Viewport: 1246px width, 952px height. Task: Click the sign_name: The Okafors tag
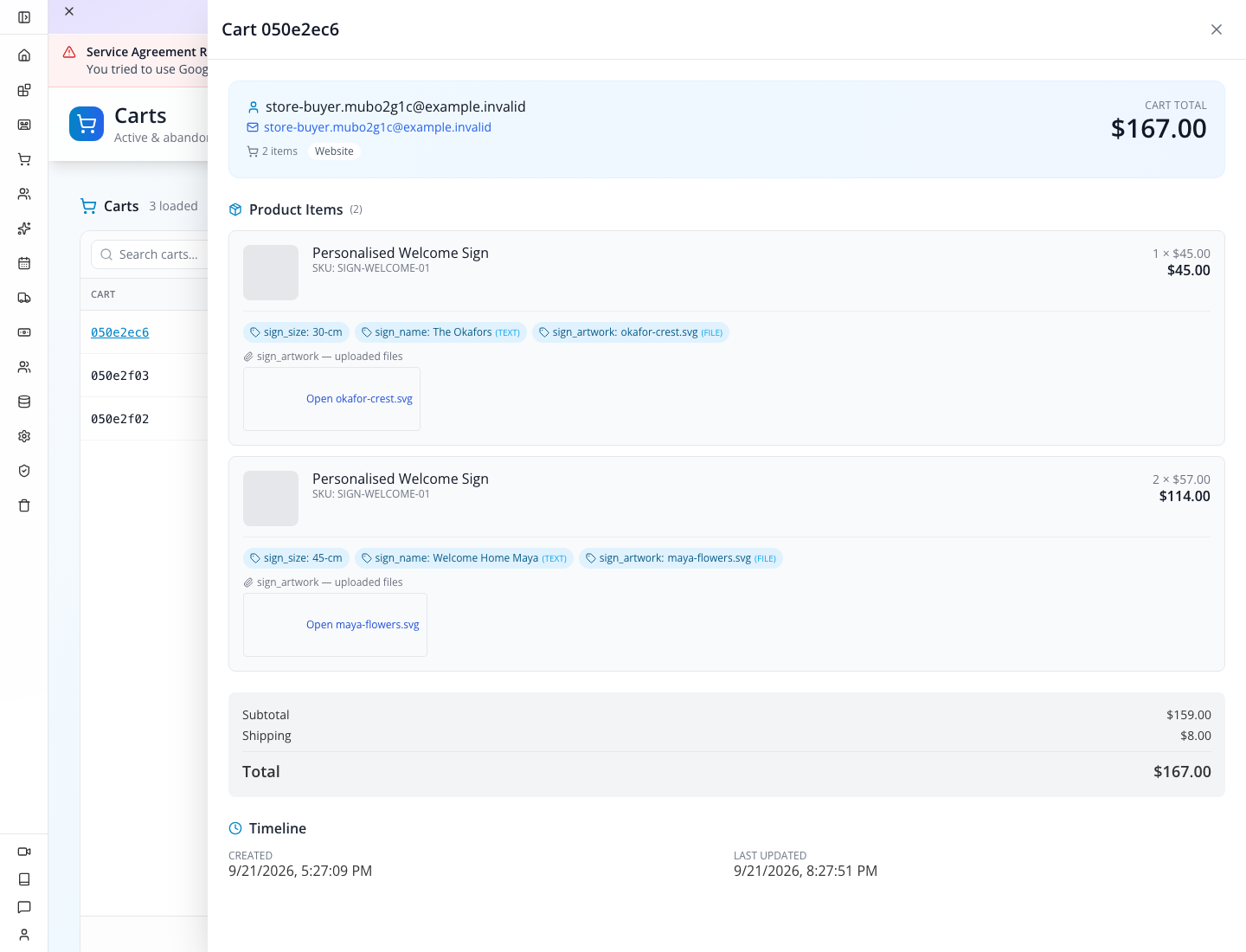click(440, 332)
